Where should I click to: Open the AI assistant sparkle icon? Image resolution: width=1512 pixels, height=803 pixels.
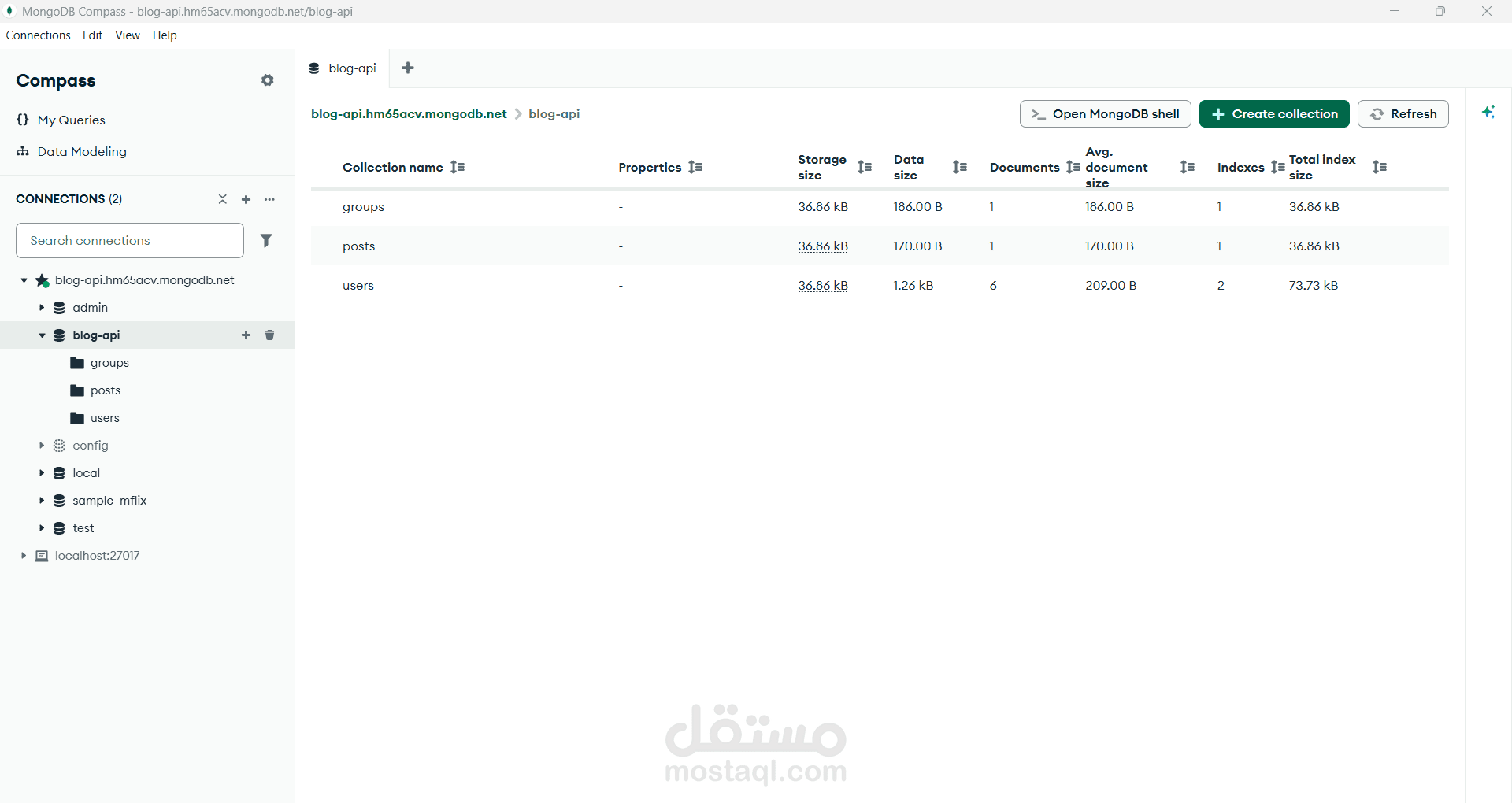1488,112
